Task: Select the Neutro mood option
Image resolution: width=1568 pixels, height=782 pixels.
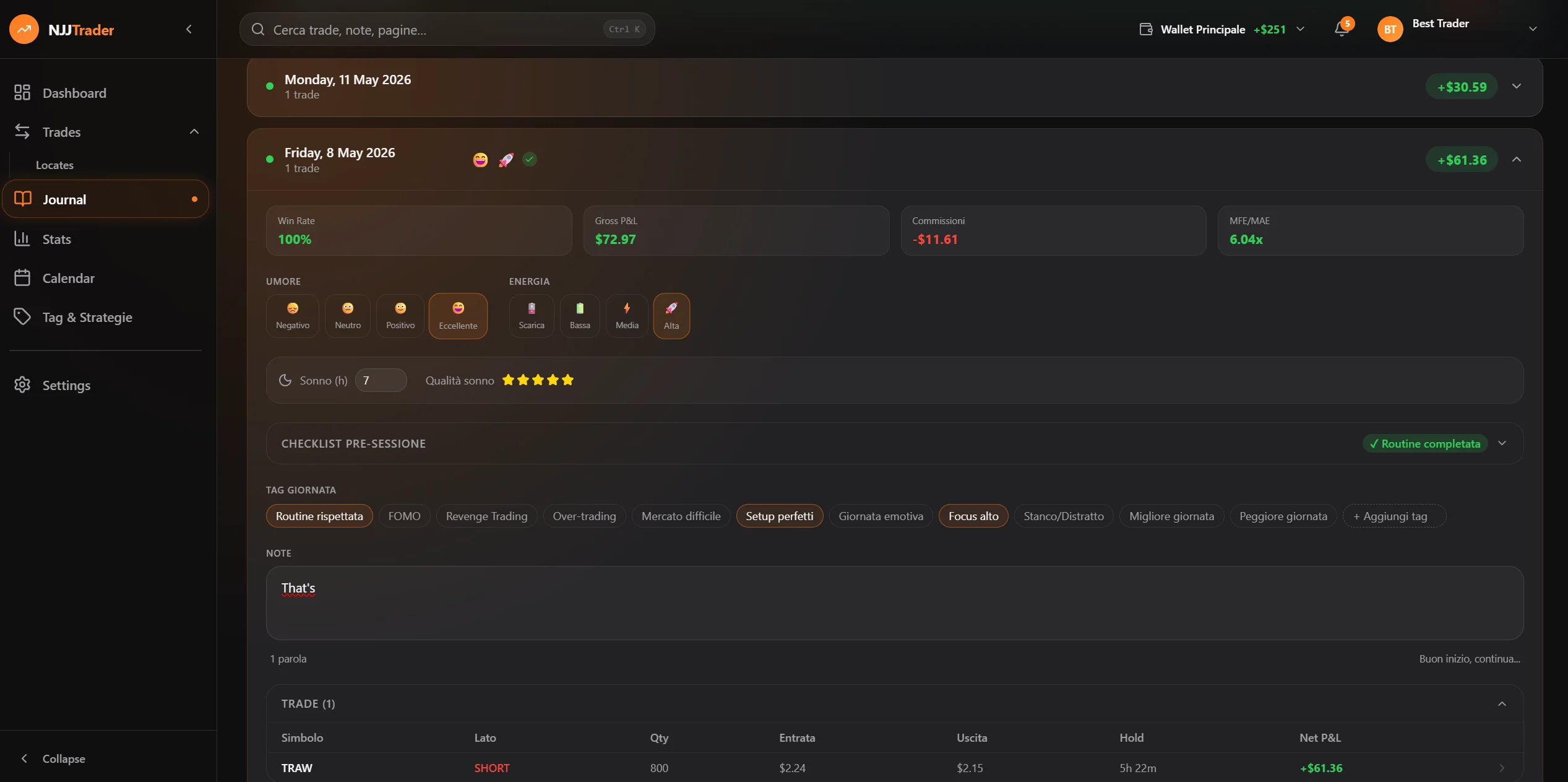Action: point(348,316)
